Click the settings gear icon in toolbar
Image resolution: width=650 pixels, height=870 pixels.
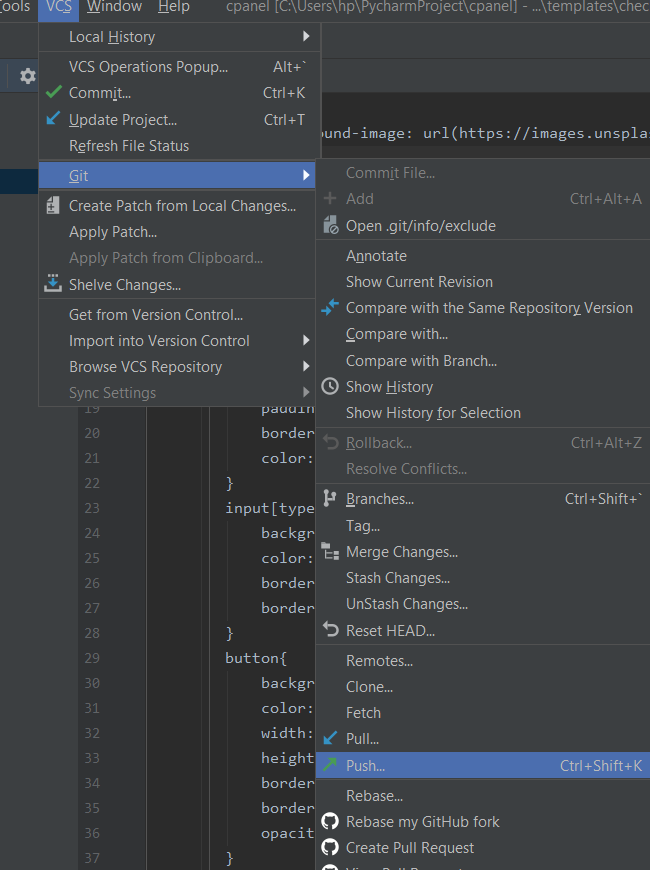click(x=28, y=76)
